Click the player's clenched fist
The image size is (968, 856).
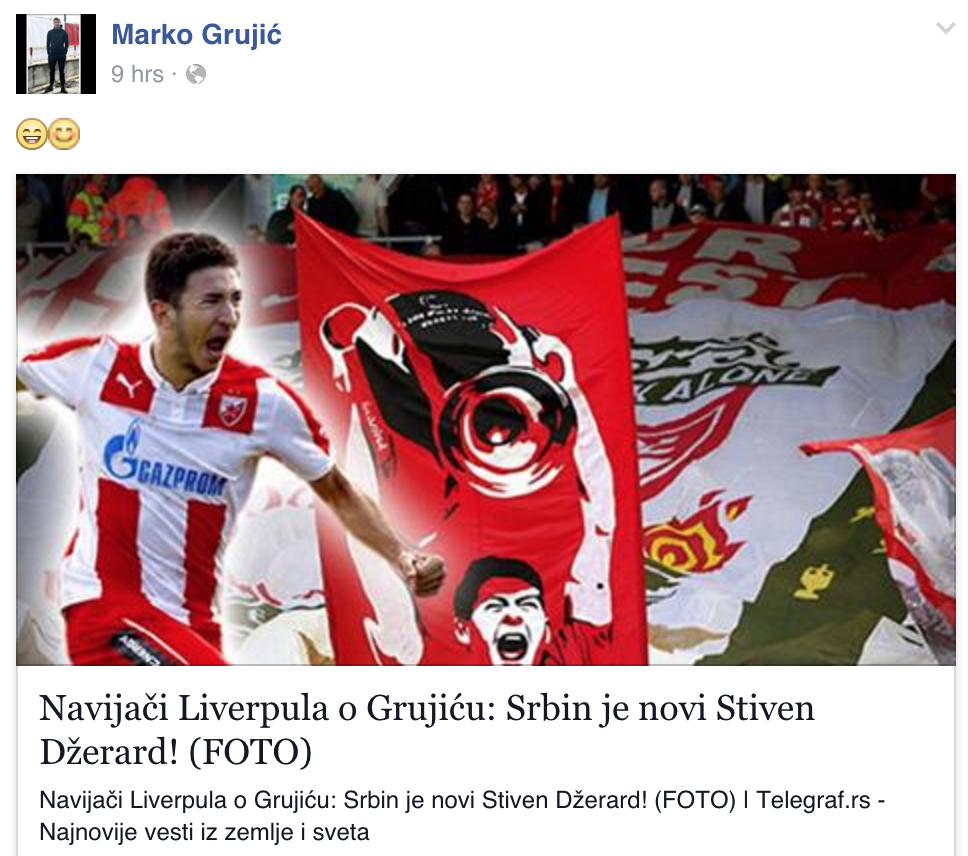pyautogui.click(x=424, y=571)
